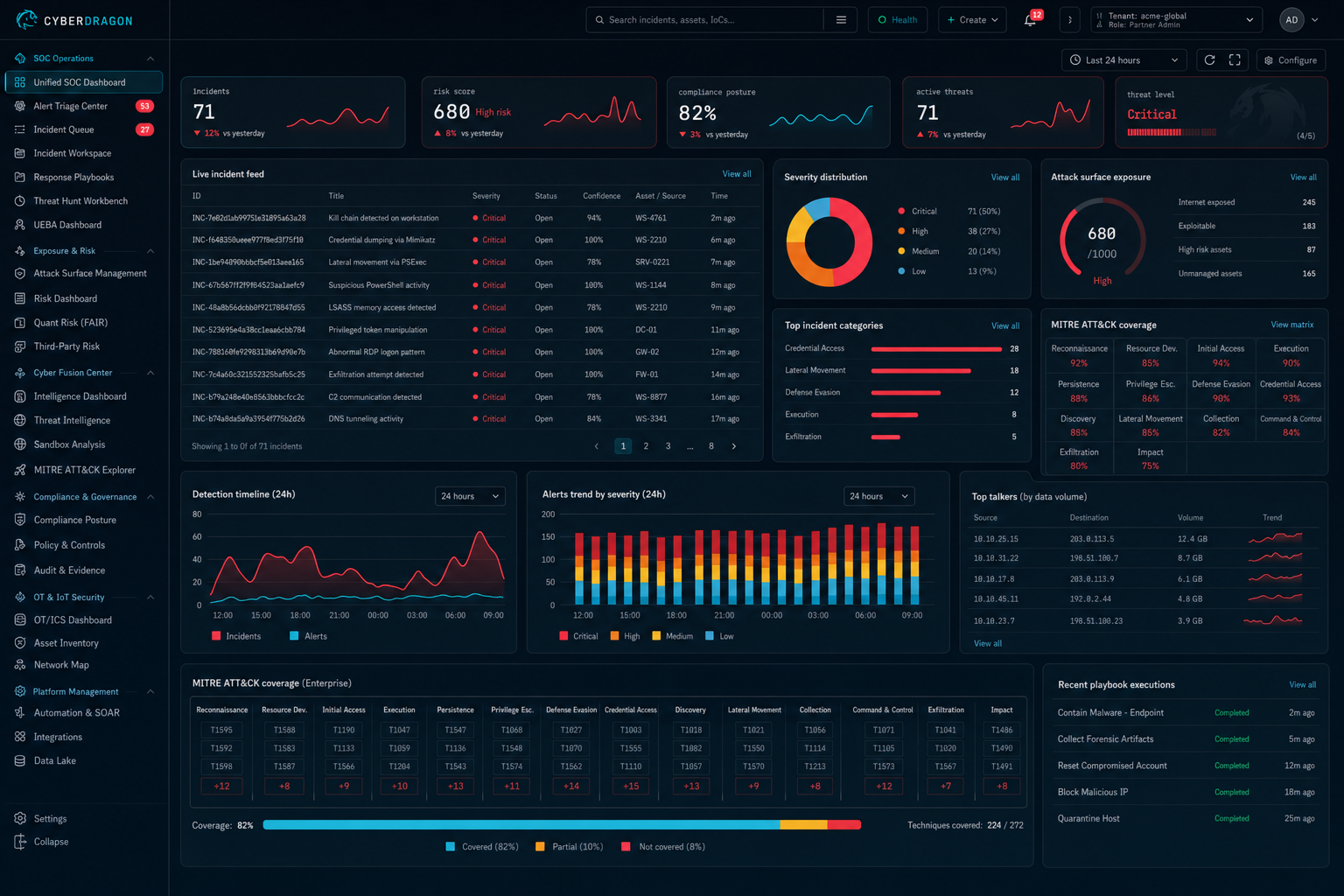Open the notifications bell icon
The width and height of the screenshot is (1344, 896).
click(x=1030, y=20)
